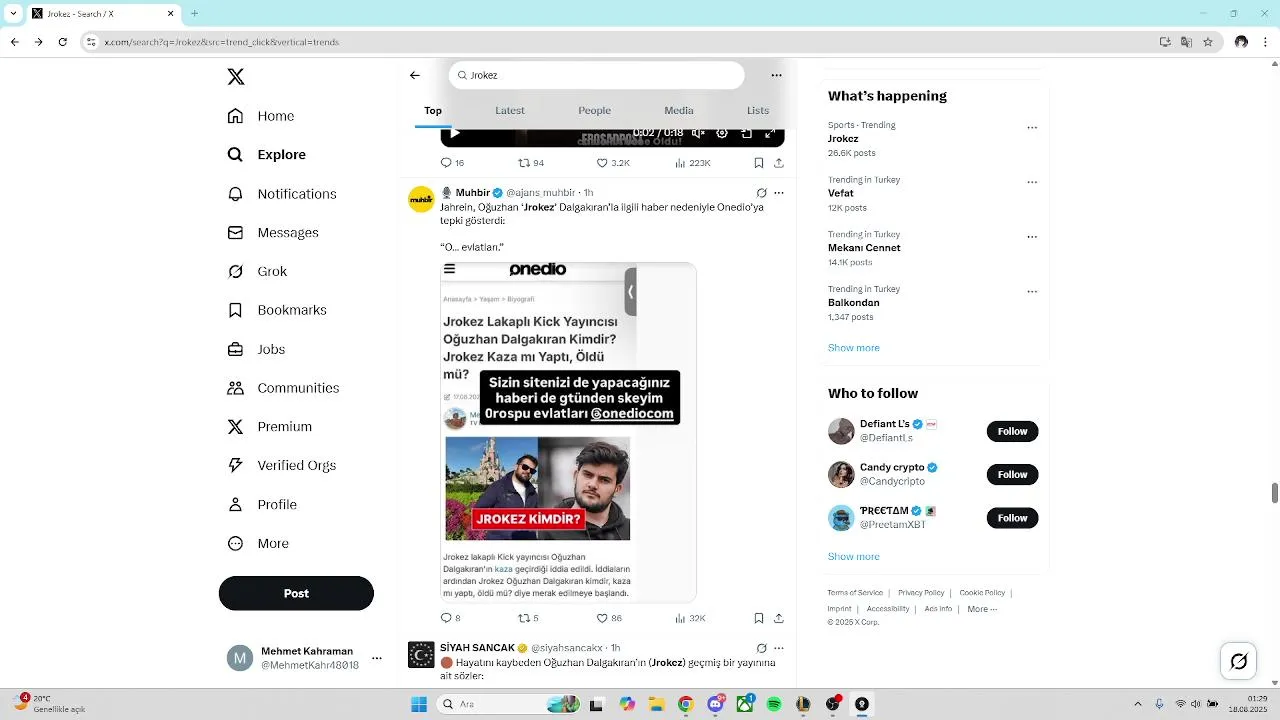Open account menu for Mehmet Kahraman
1280x720 pixels.
(305, 658)
